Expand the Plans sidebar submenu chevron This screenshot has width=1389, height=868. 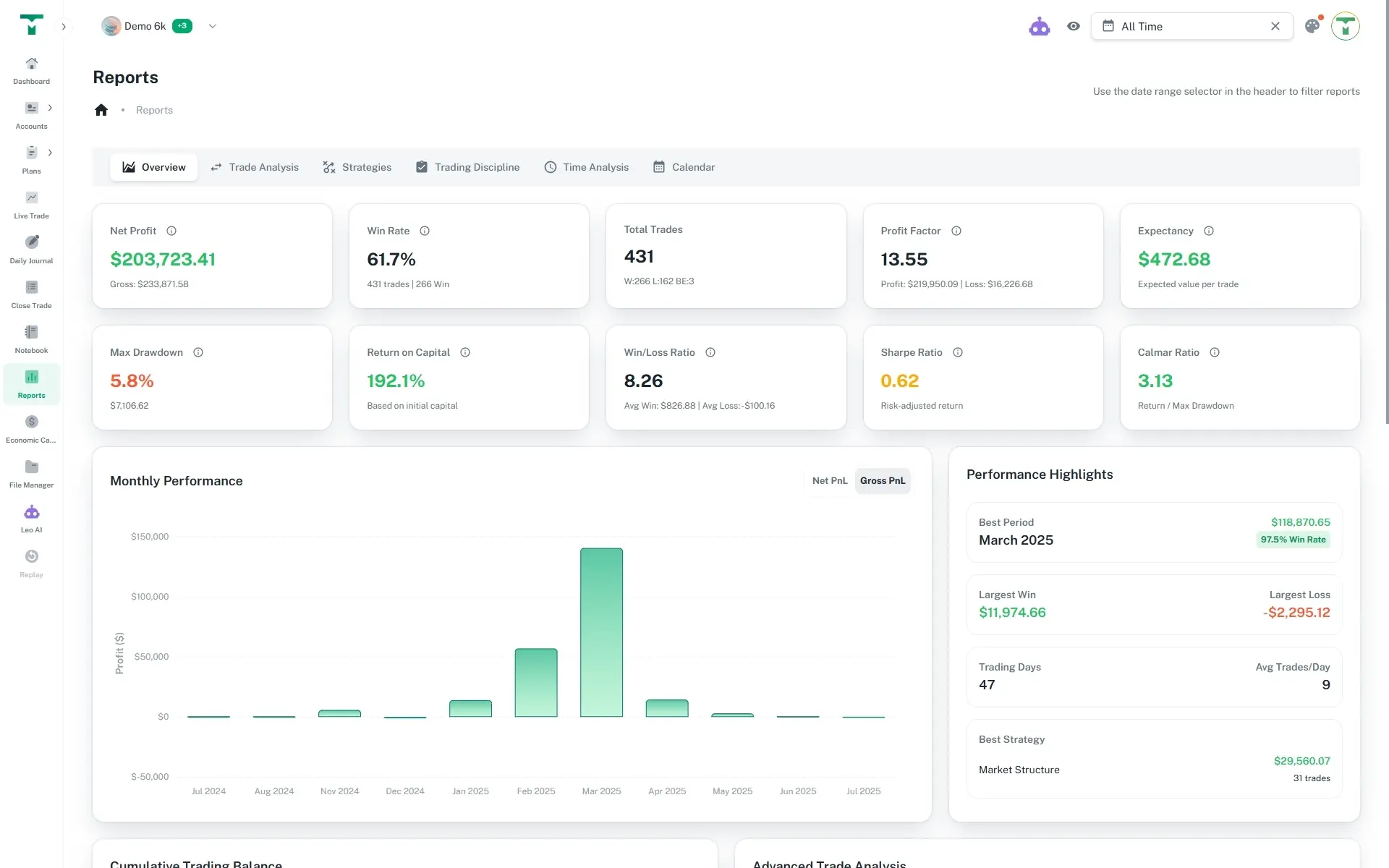pyautogui.click(x=50, y=153)
